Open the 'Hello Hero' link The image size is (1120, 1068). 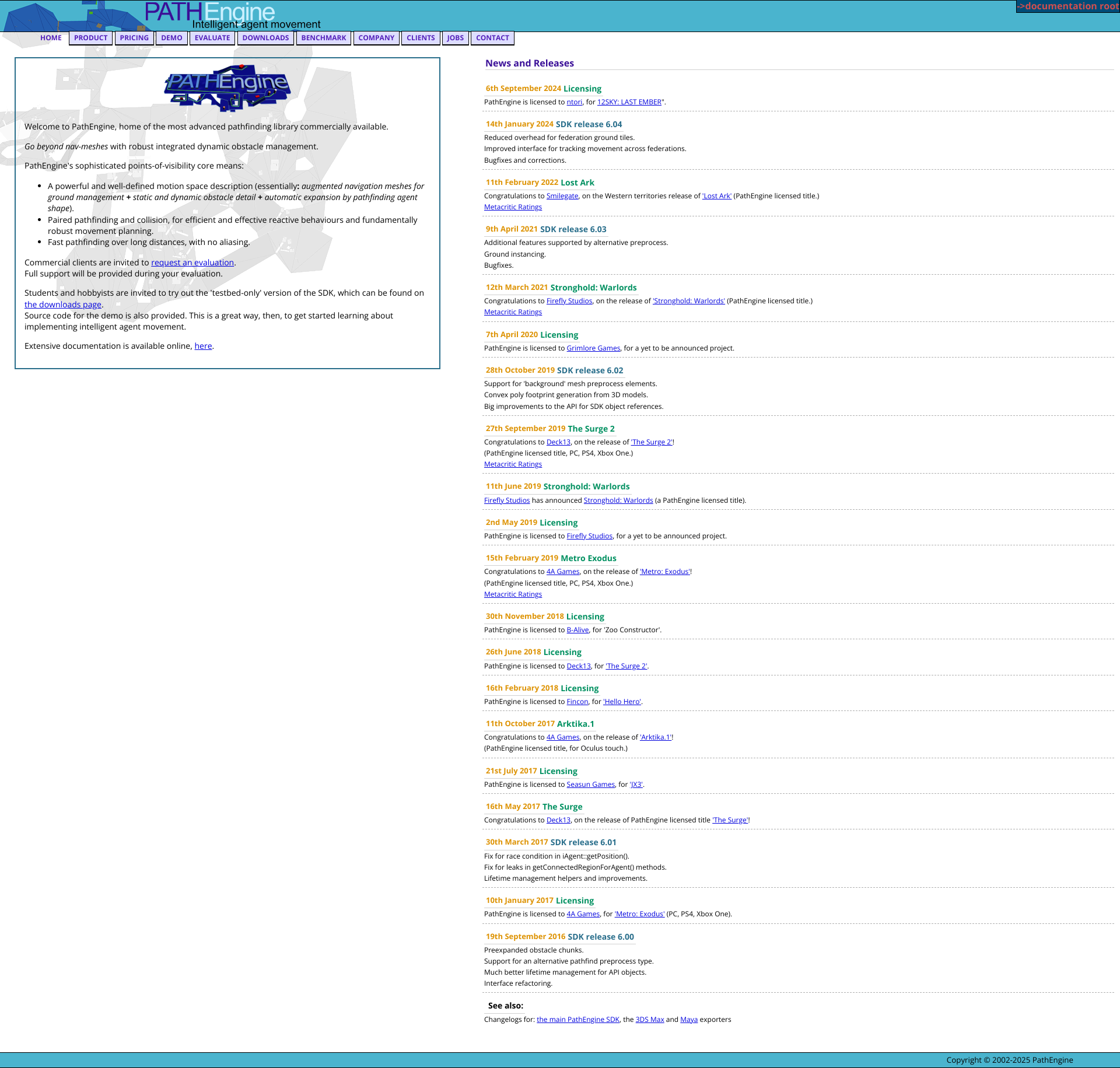[622, 702]
